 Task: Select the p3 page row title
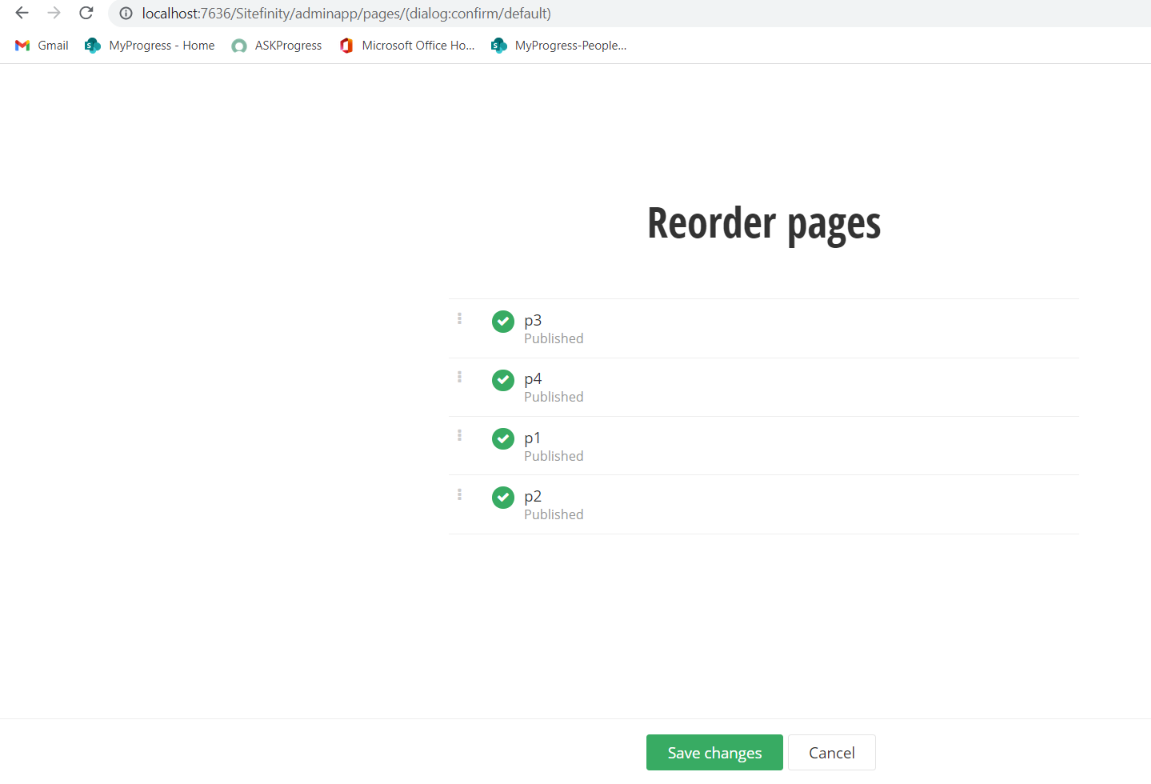tap(533, 320)
